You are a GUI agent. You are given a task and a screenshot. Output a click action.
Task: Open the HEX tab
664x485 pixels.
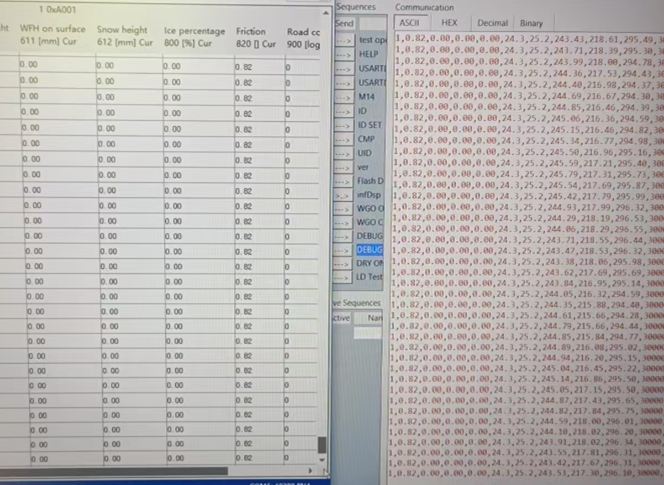point(449,23)
